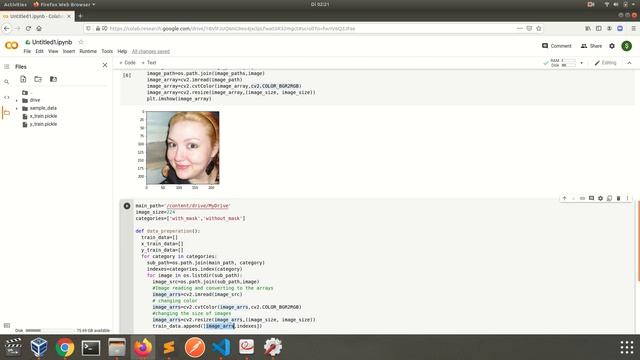The width and height of the screenshot is (640, 360).
Task: Open the View menu
Action: (x=53, y=51)
